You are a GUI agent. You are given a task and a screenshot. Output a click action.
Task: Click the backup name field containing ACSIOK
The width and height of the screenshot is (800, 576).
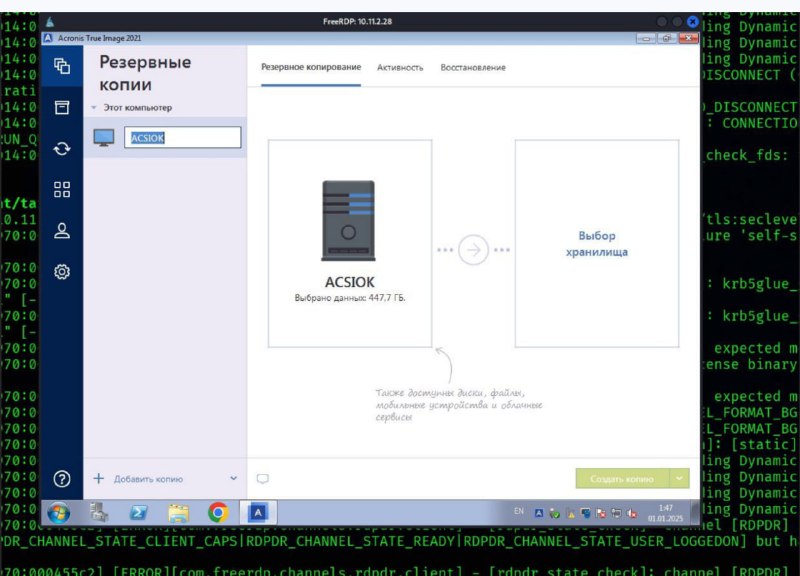(x=183, y=138)
